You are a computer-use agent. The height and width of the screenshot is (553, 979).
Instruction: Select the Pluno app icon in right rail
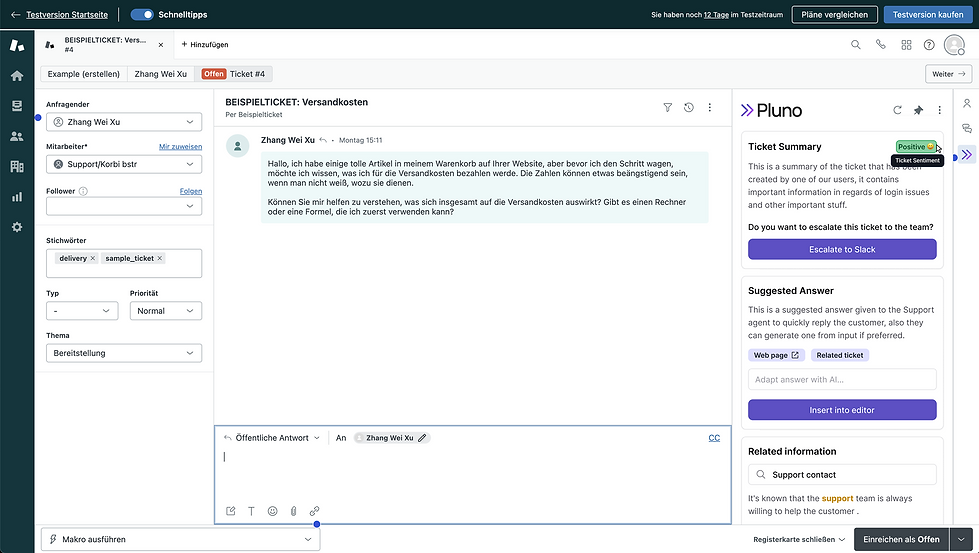[967, 154]
